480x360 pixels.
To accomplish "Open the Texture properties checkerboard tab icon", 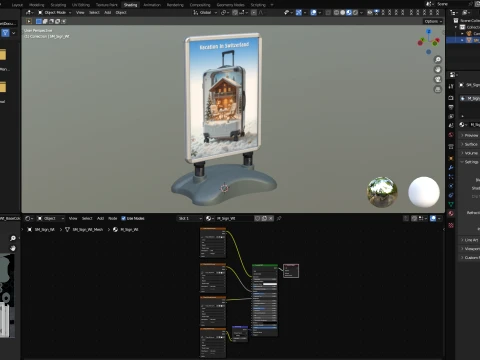I will point(451,225).
